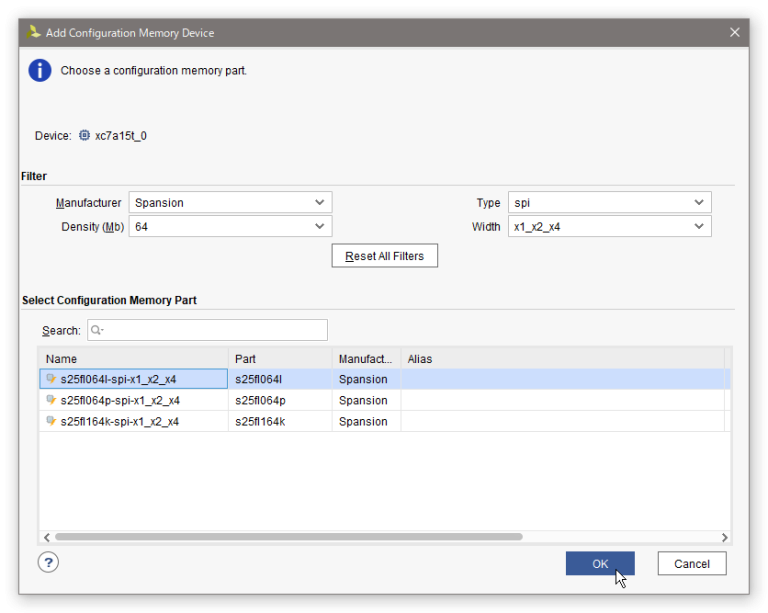768x613 pixels.
Task: Sort by the Name column header
Action: [x=133, y=358]
